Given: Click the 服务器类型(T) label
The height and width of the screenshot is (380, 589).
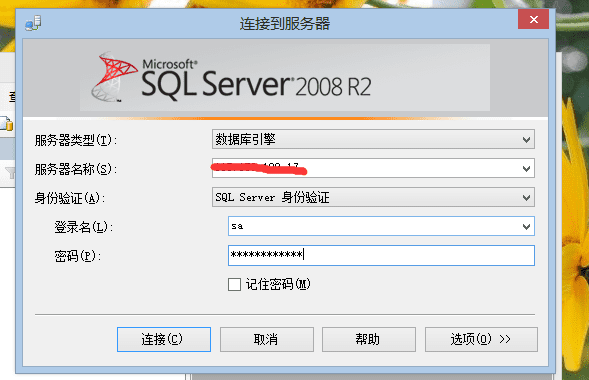Looking at the screenshot, I should (x=76, y=140).
